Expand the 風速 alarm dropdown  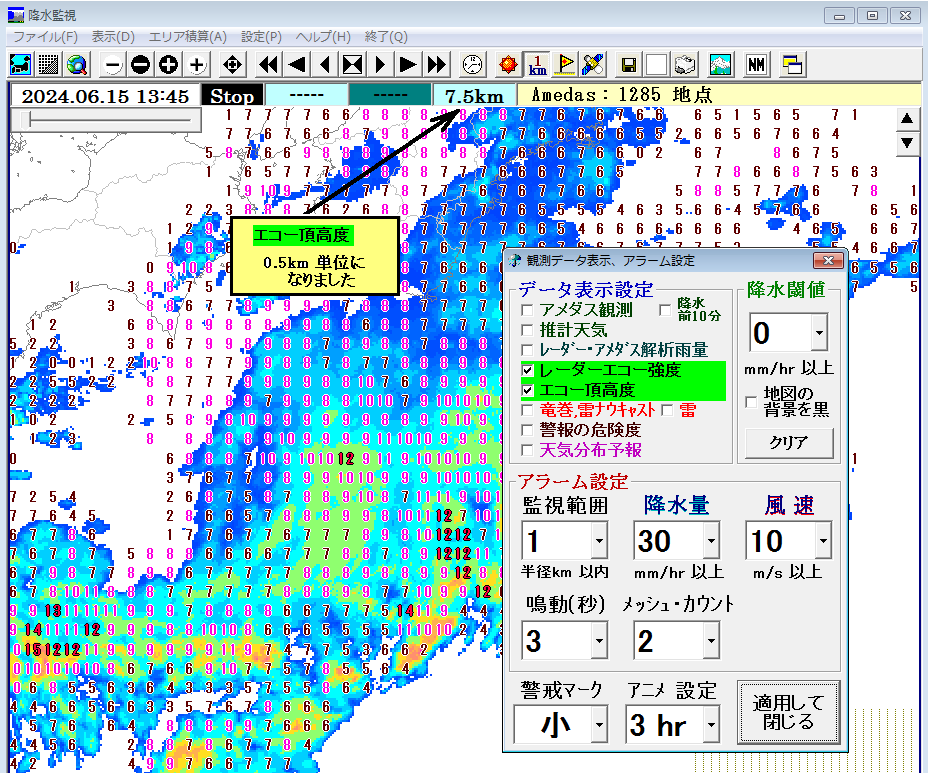[x=823, y=540]
